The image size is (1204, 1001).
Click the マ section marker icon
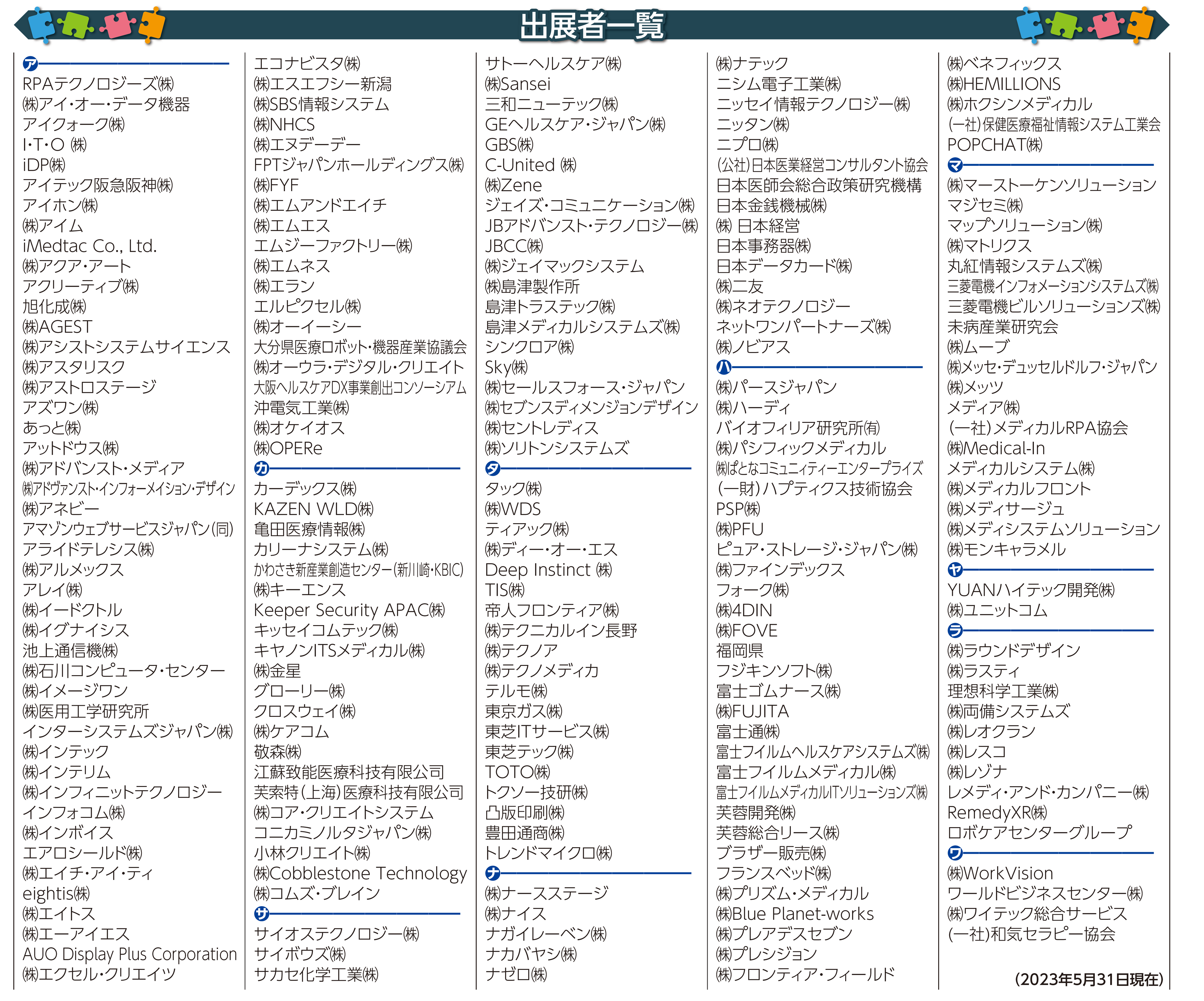pos(955,165)
